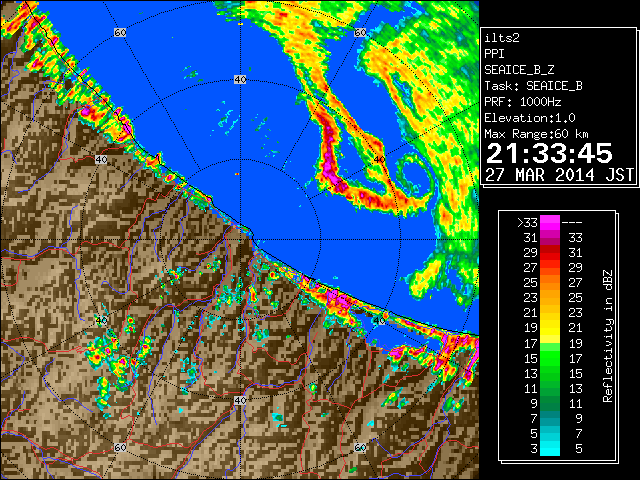Click the orange 25 dBZ legend swatch
Viewport: 640px width, 480px height.
click(549, 283)
